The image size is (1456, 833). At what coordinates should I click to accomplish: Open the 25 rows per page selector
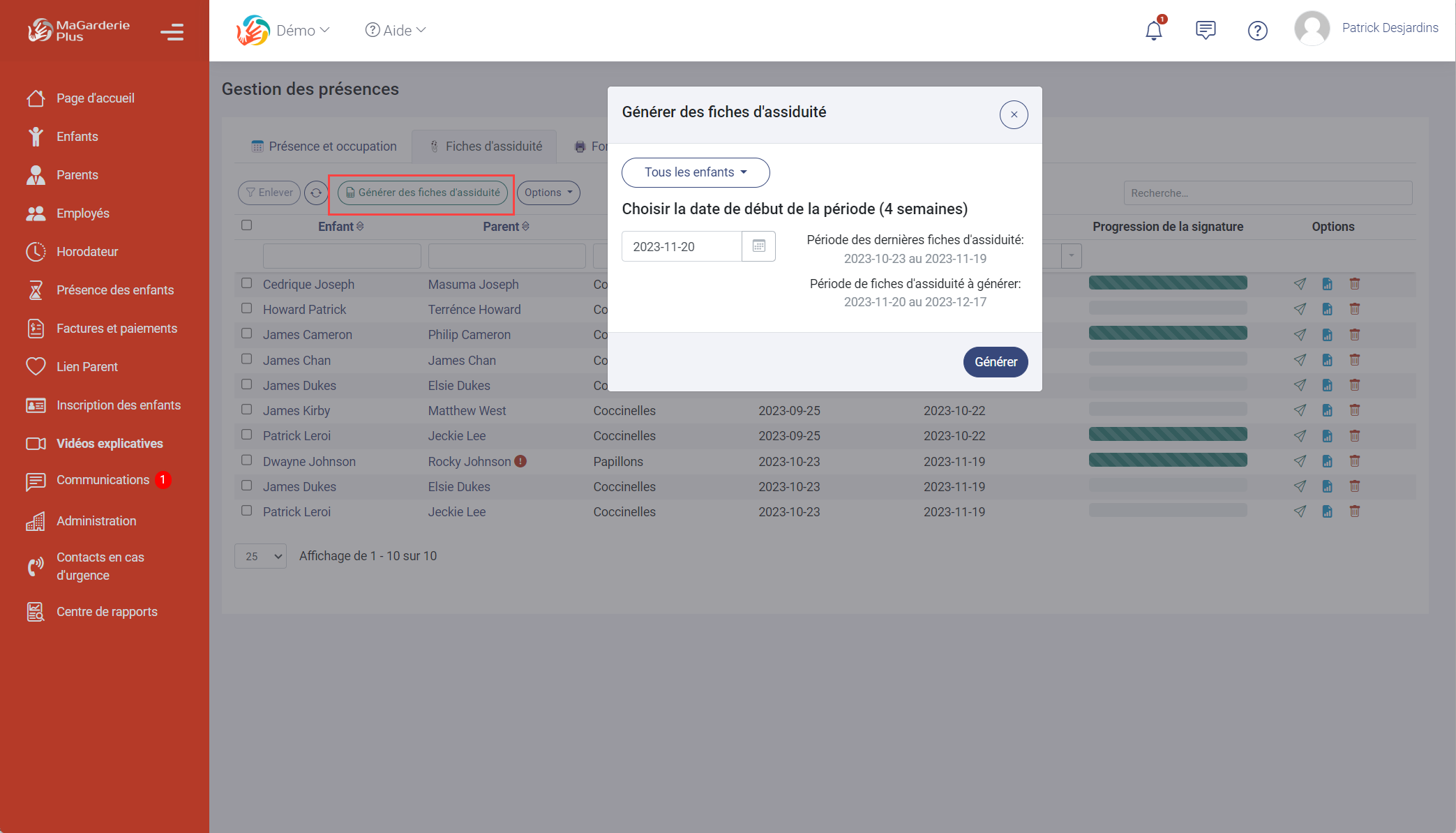(261, 556)
